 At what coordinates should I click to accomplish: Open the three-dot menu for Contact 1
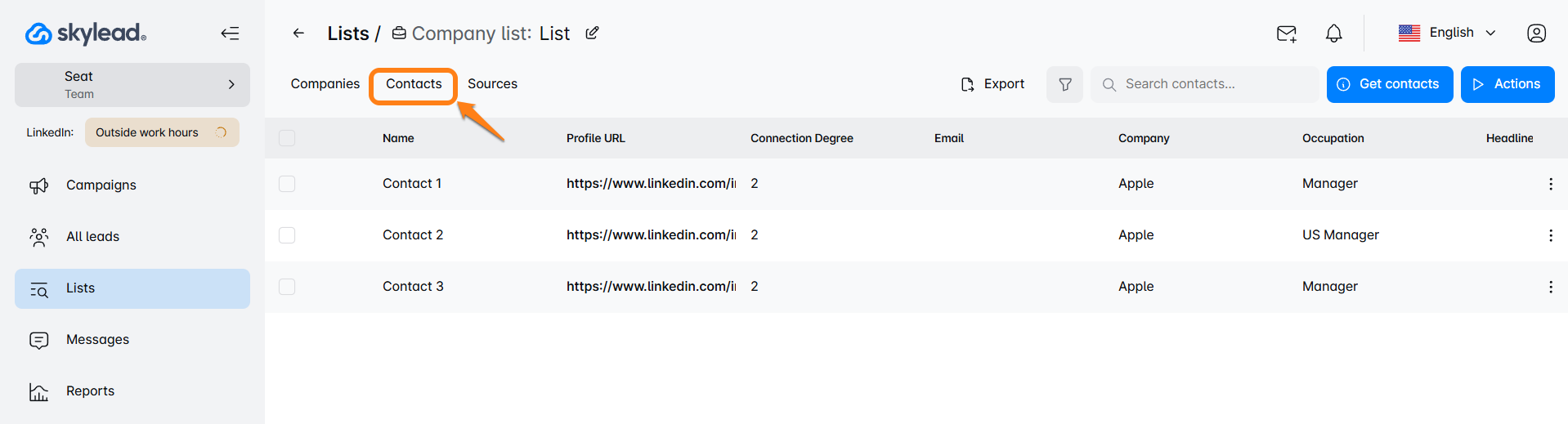[x=1550, y=185]
